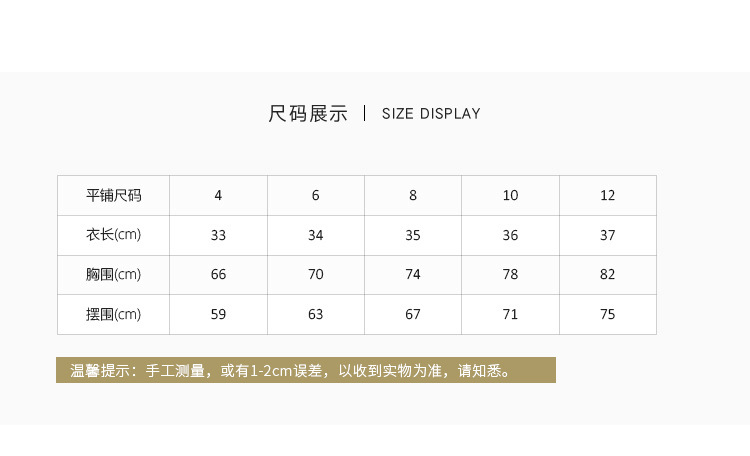
Task: Click the size 4 column header
Action: point(218,195)
